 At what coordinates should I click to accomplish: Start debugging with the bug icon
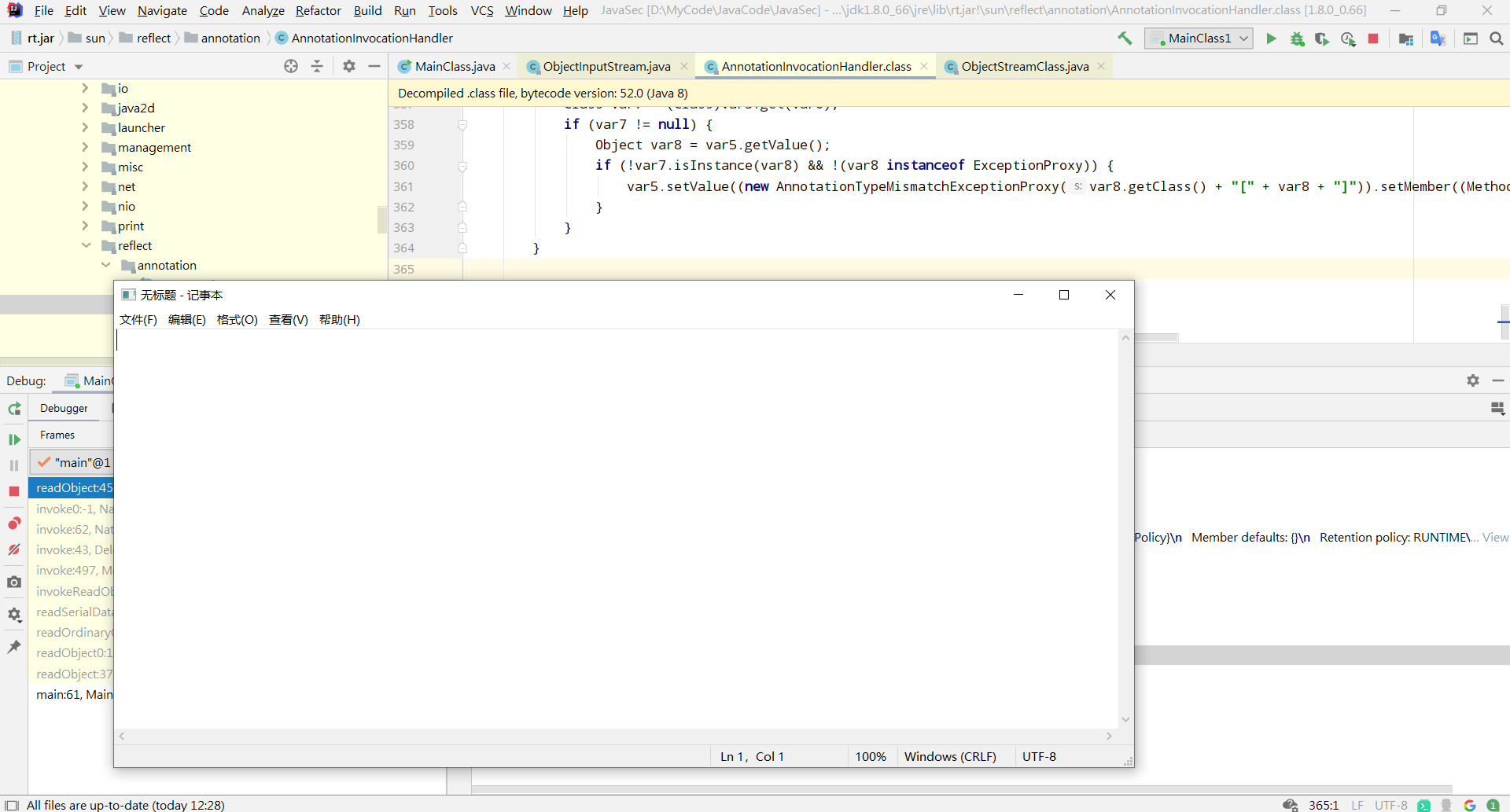(1297, 39)
